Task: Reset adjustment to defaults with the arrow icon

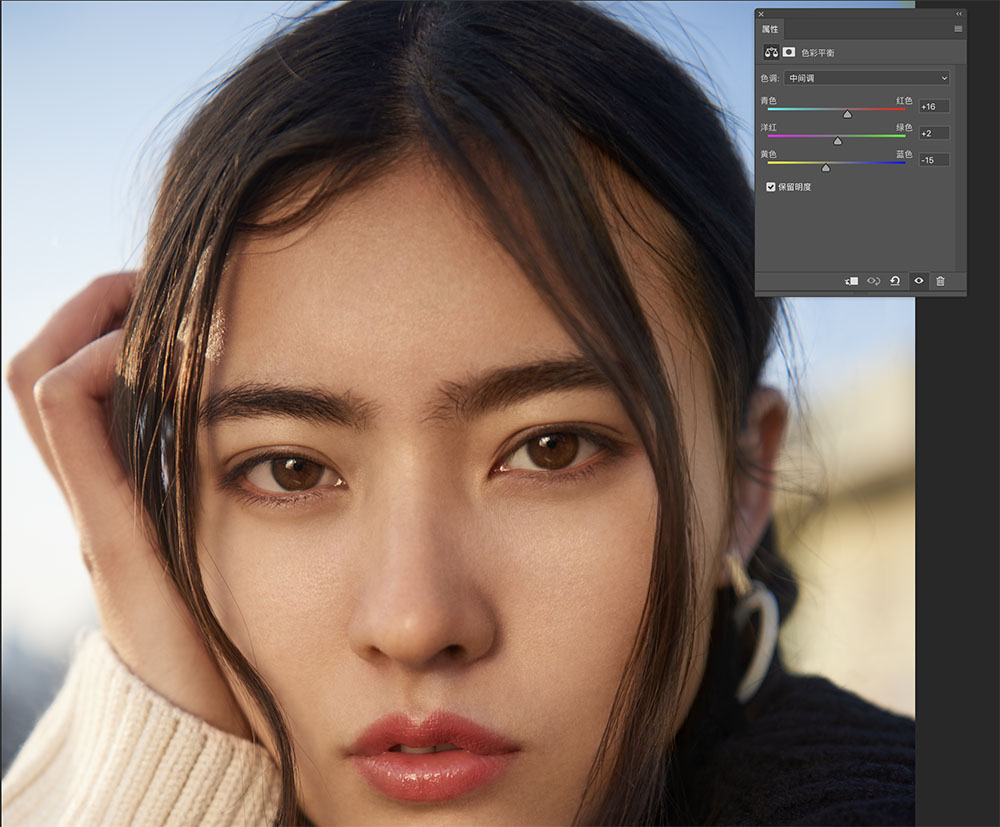Action: tap(895, 281)
